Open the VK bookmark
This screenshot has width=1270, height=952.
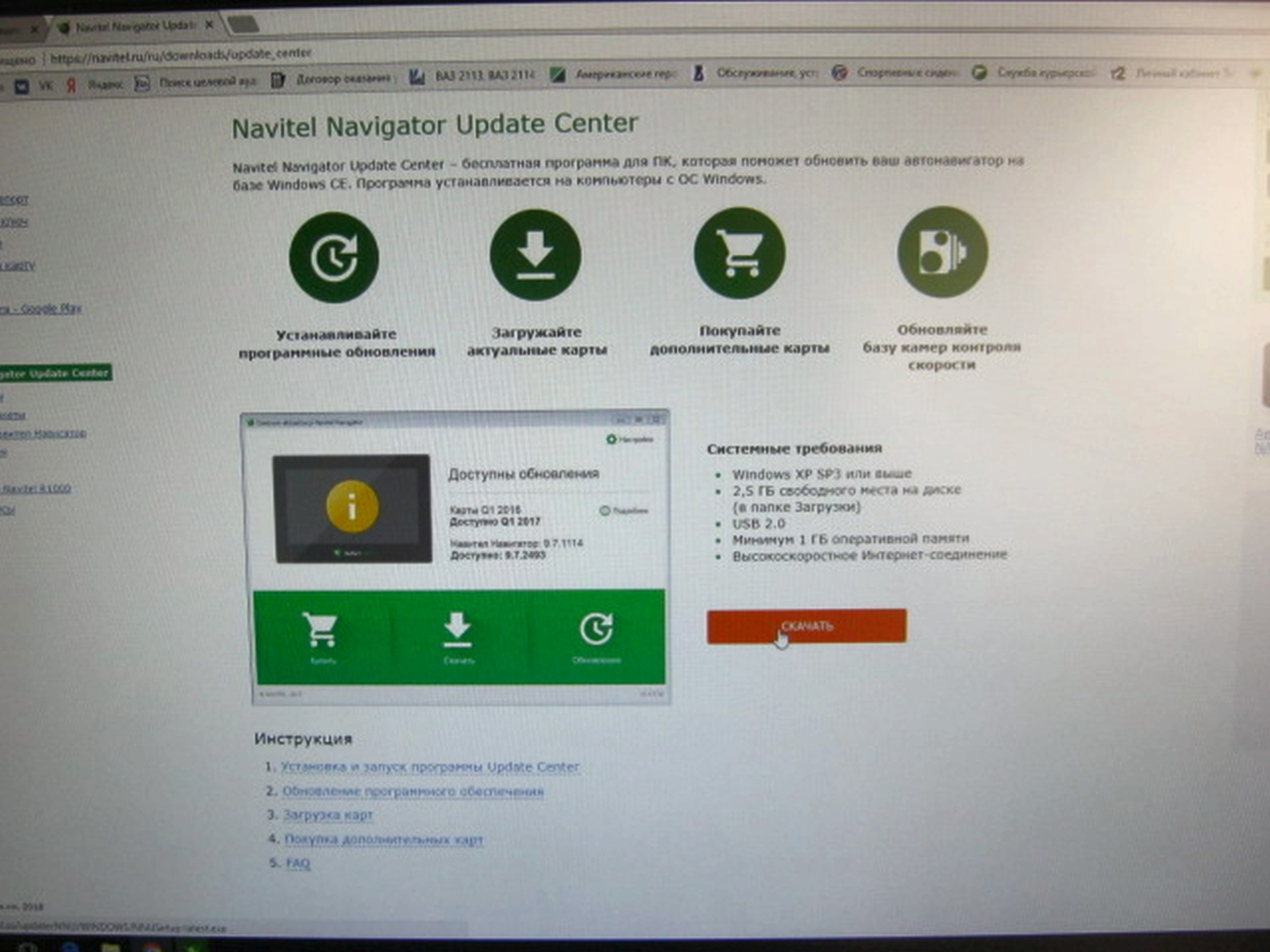click(35, 86)
